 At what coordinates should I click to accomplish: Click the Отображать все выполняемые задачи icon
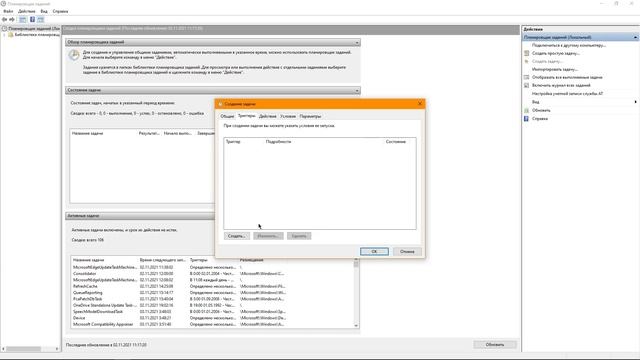(527, 77)
